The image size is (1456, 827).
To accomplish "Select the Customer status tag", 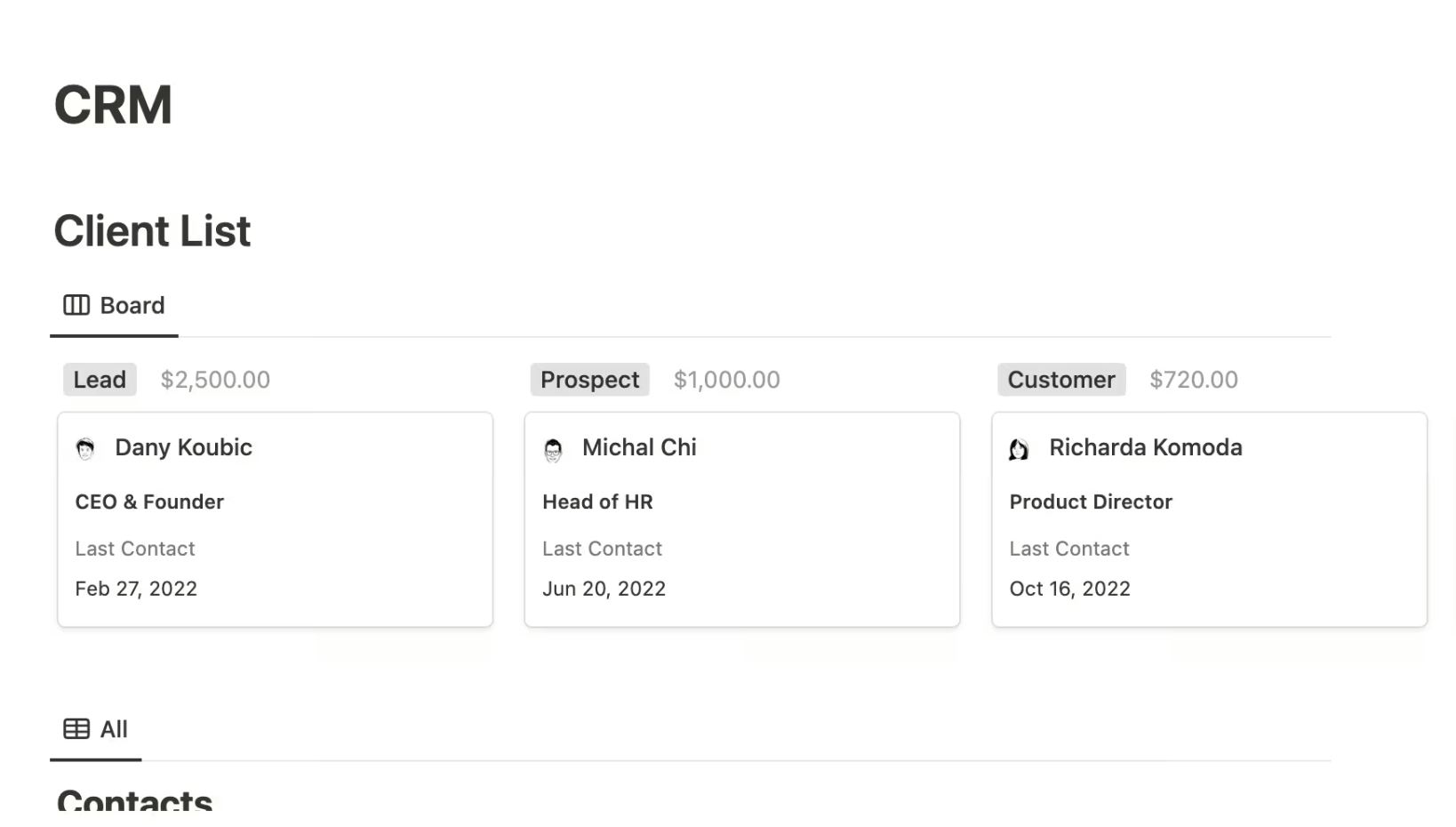I will tap(1061, 379).
